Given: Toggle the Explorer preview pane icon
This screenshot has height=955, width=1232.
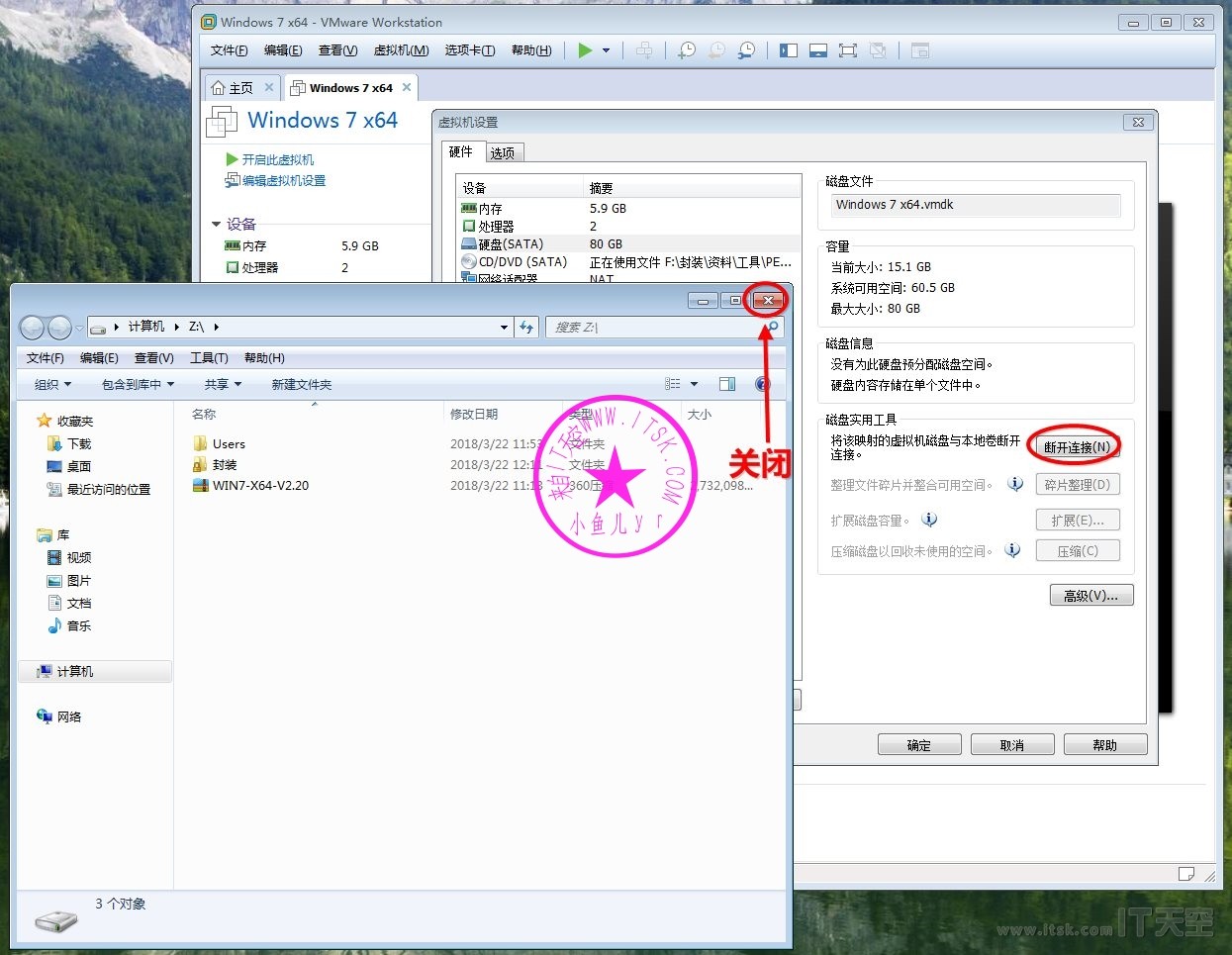Looking at the screenshot, I should click(727, 384).
